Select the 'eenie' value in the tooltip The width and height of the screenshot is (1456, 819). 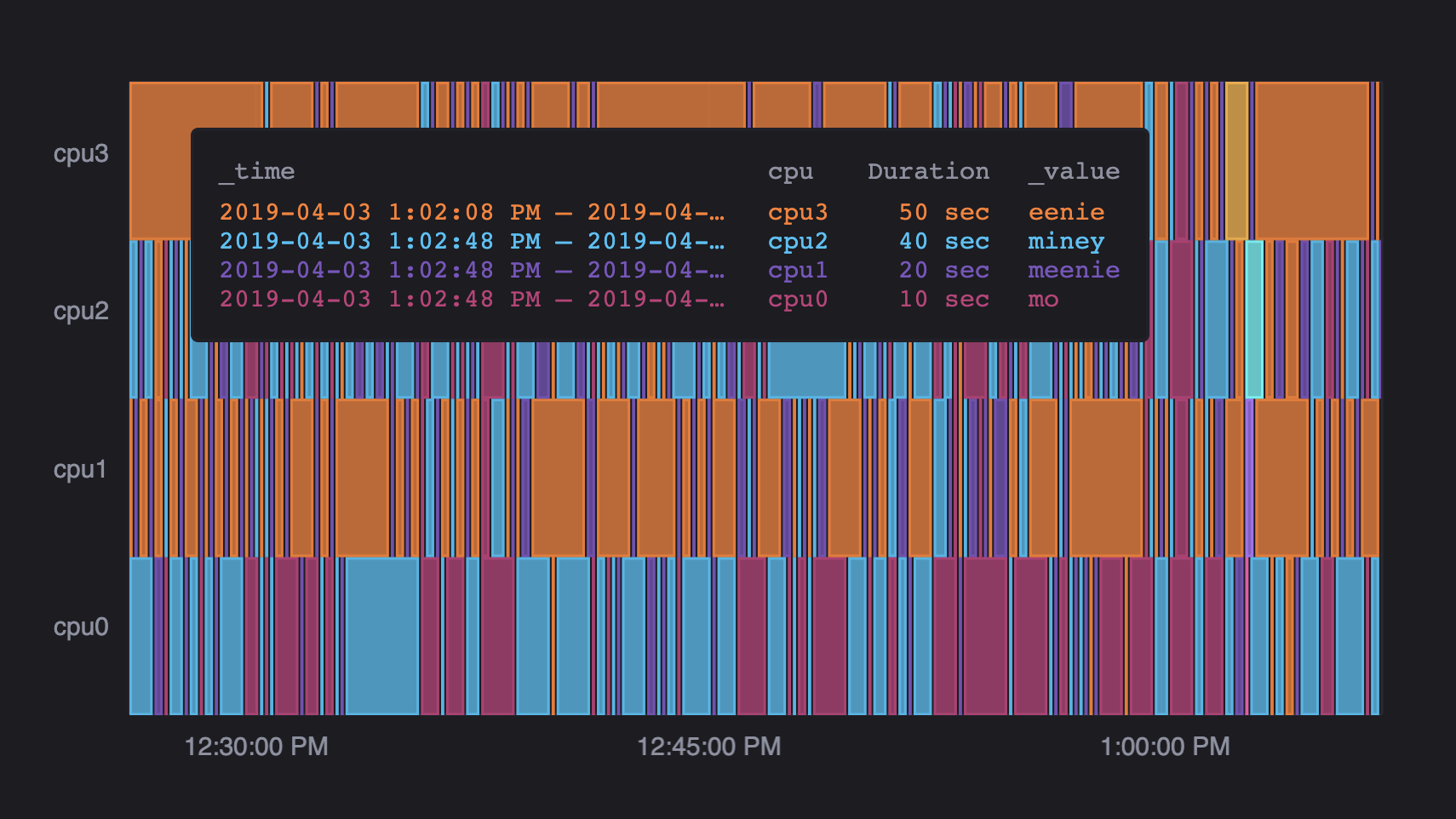click(1066, 212)
